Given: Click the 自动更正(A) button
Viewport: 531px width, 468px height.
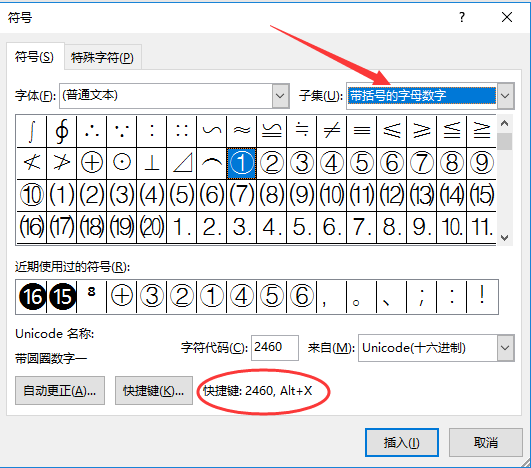Looking at the screenshot, I should [x=60, y=390].
